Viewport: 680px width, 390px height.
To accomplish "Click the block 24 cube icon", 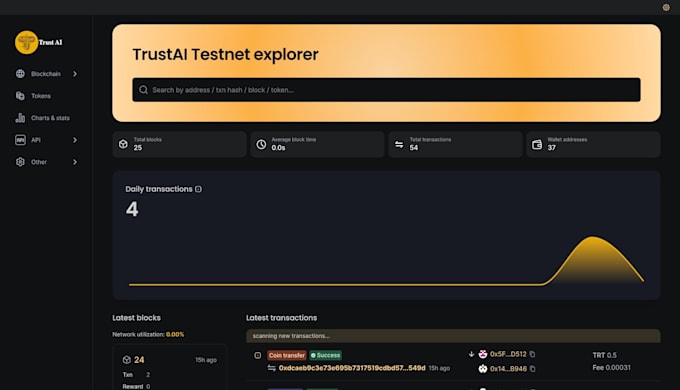I will click(127, 360).
